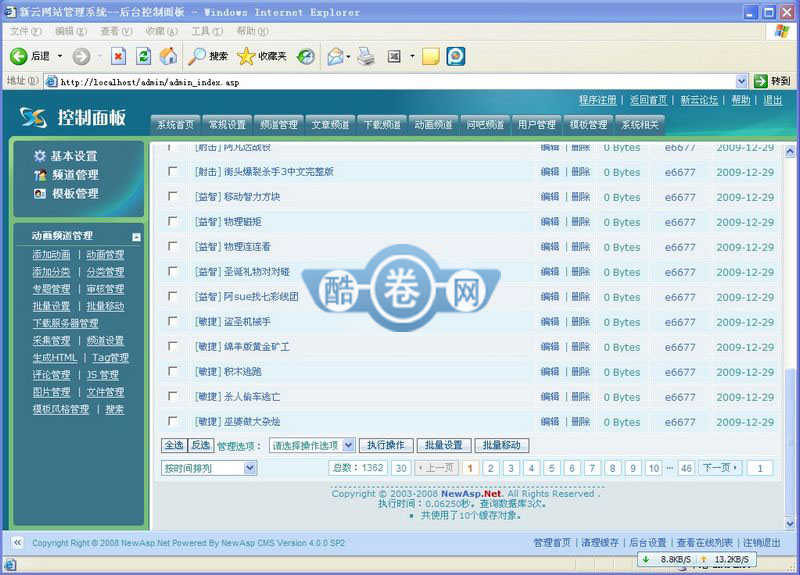Print the page with printer icon
This screenshot has width=800, height=575.
coord(366,56)
